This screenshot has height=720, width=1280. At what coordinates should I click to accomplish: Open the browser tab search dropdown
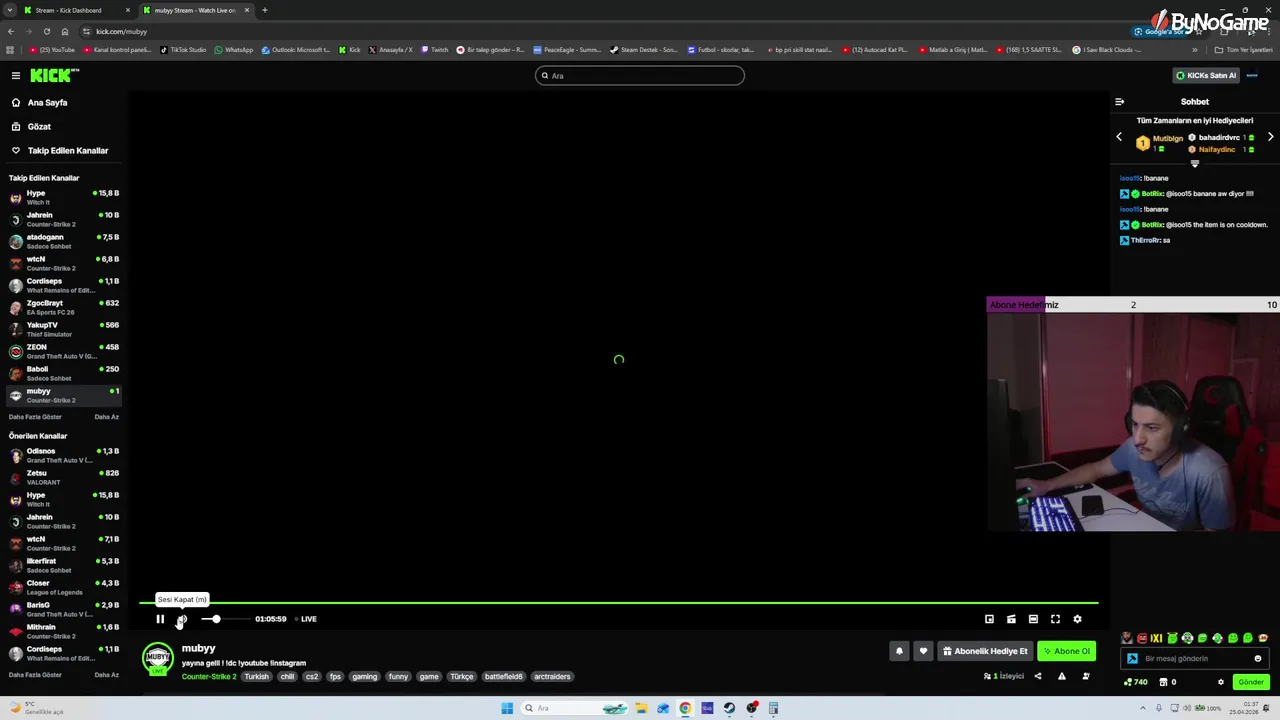(x=9, y=10)
